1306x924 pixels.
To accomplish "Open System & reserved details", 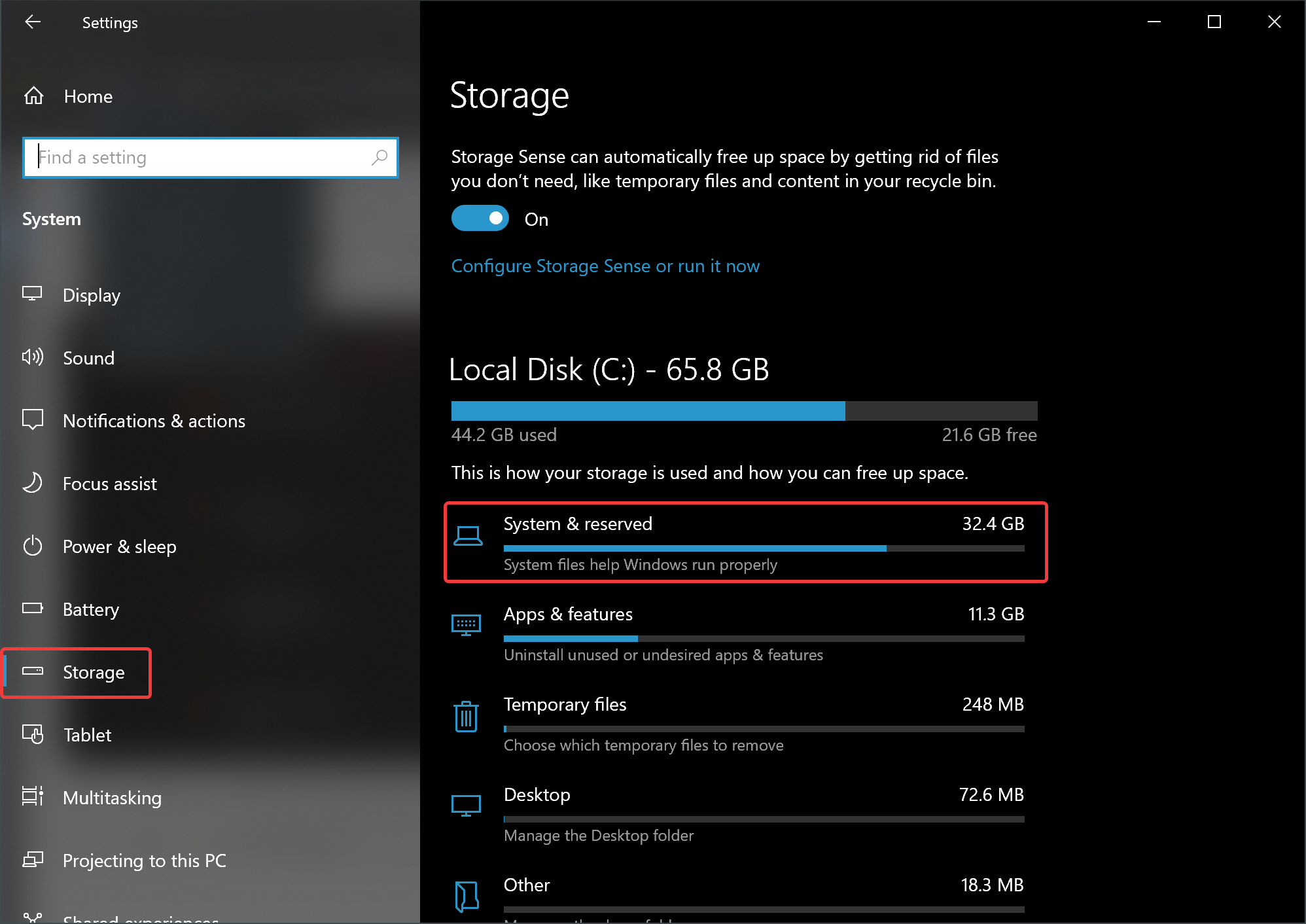I will [x=746, y=542].
